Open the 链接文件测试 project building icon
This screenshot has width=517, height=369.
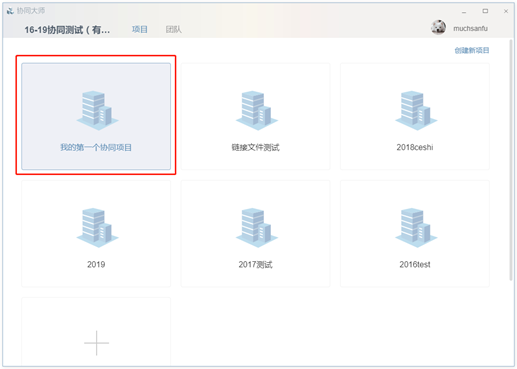[x=257, y=110]
